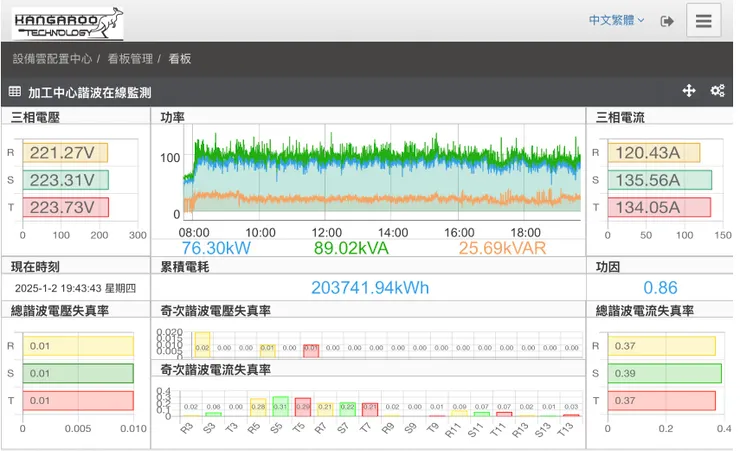The width and height of the screenshot is (740, 451).
Task: Click the S 0.01 bar in 總諧波電壓失真率
Action: 78,374
